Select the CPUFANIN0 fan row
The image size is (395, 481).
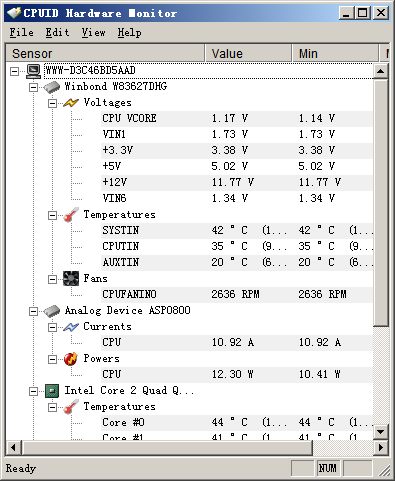[237, 295]
